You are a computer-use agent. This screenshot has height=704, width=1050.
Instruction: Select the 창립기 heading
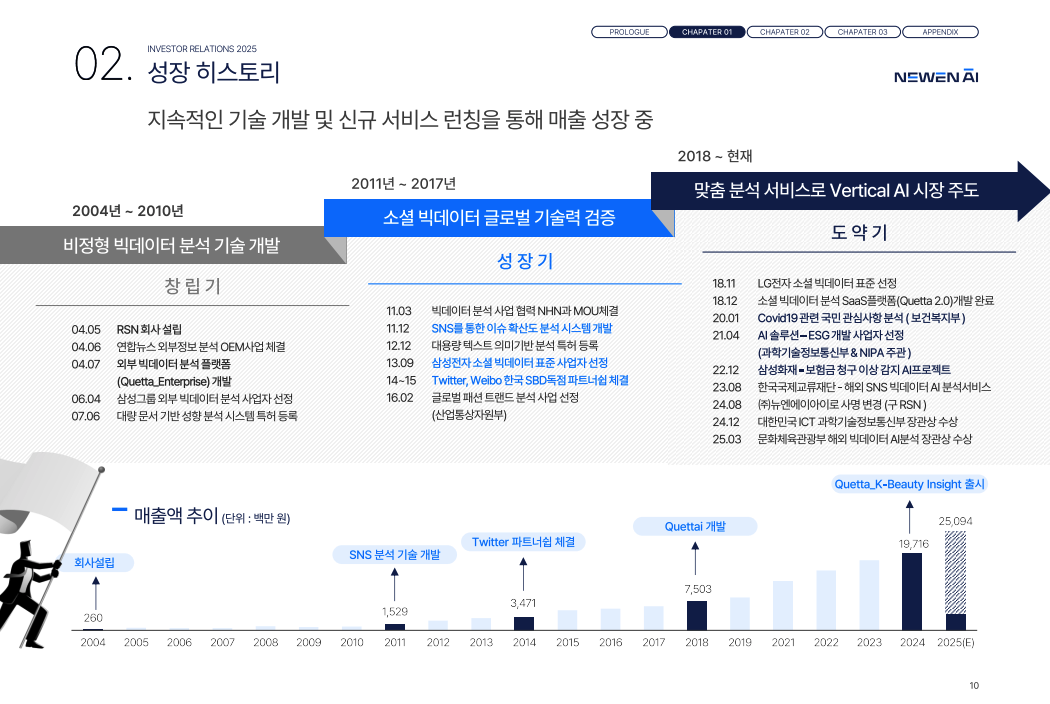pyautogui.click(x=192, y=286)
